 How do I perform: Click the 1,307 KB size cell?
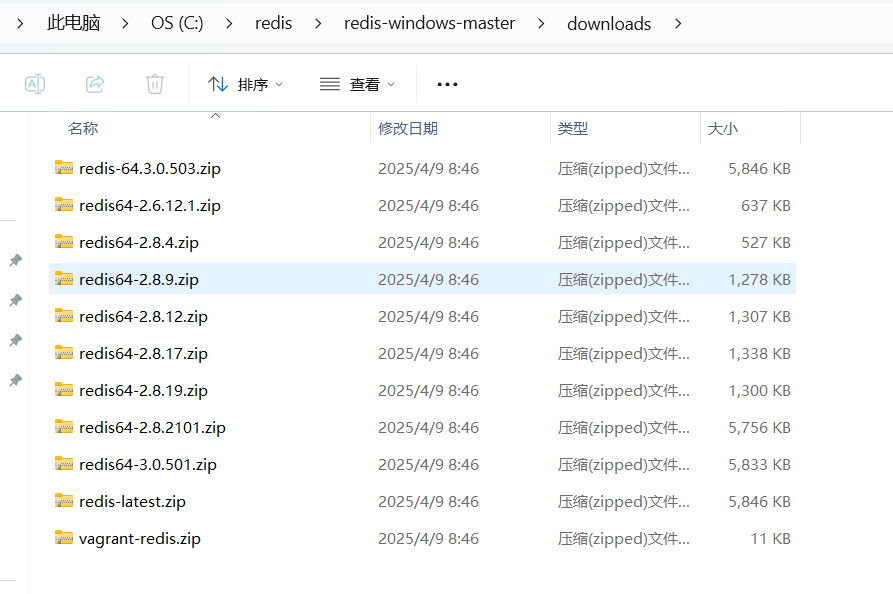tap(760, 317)
